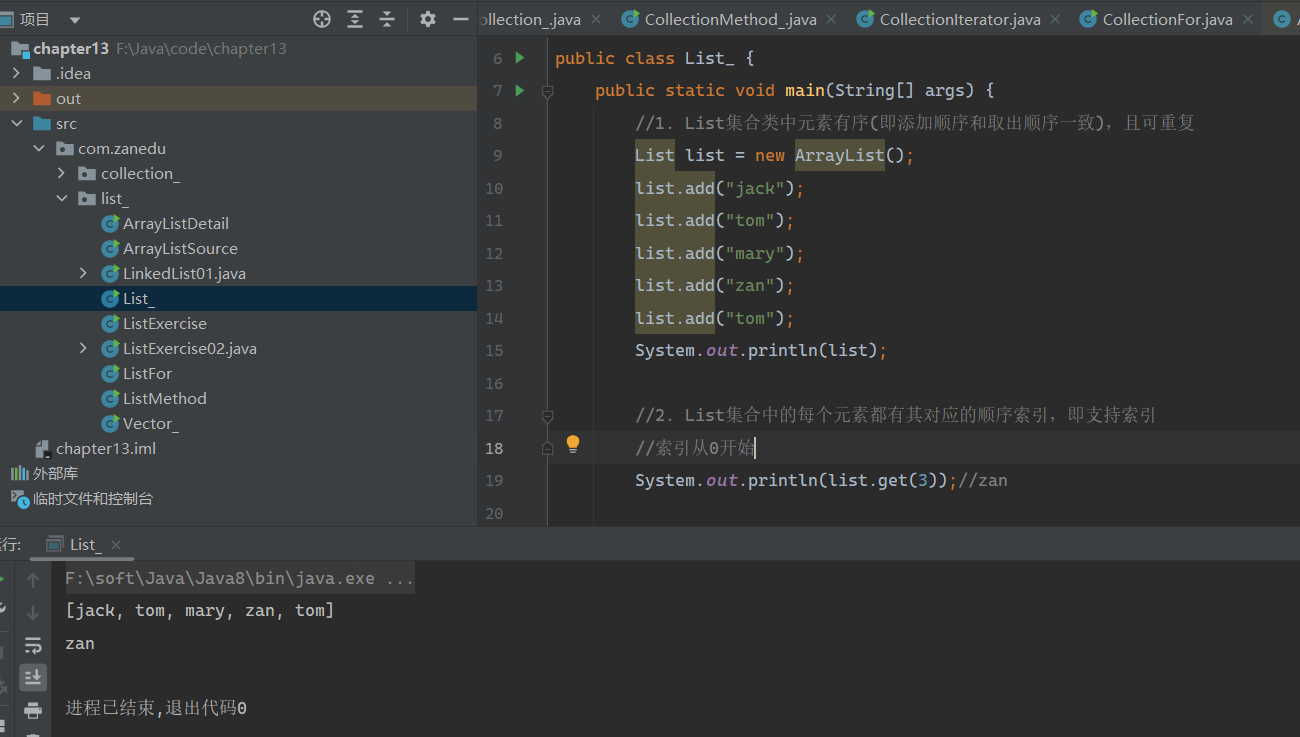The image size is (1300, 737).
Task: Open the 项目 view dropdown arrow
Action: (75, 20)
